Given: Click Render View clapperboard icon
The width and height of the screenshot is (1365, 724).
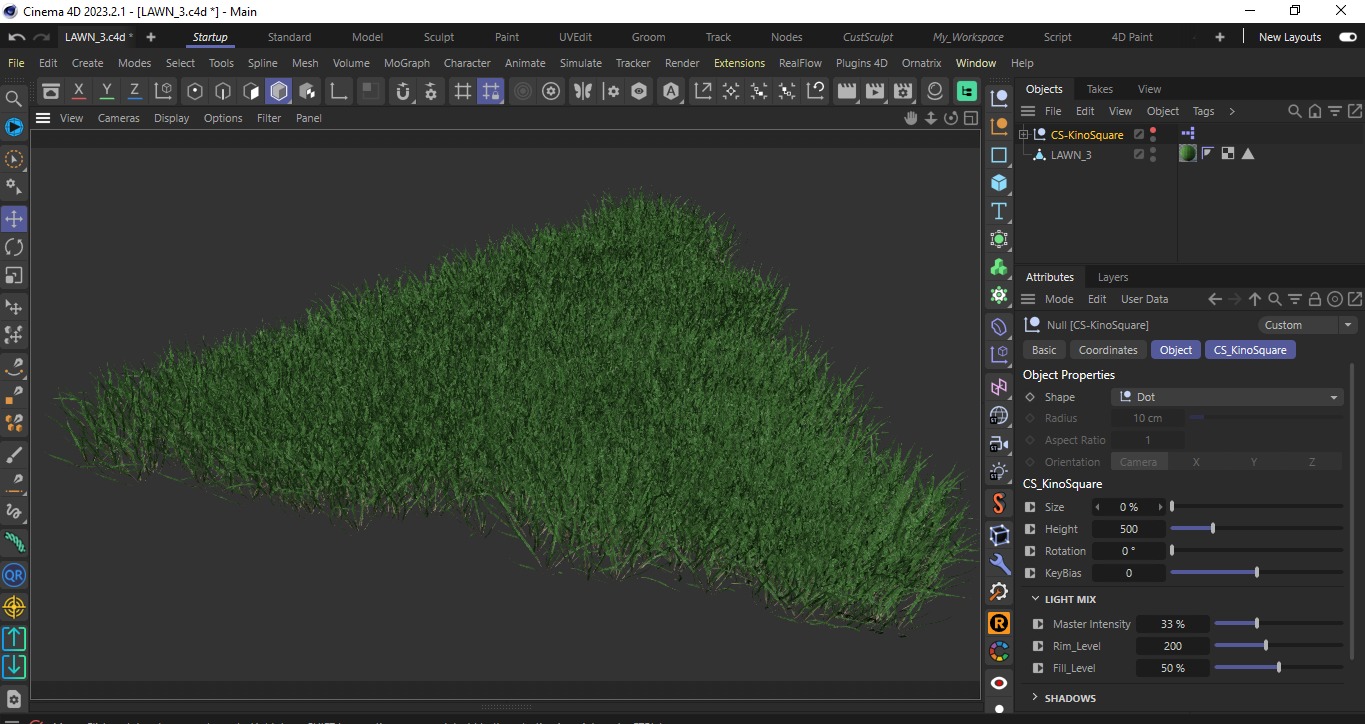Looking at the screenshot, I should [x=847, y=91].
